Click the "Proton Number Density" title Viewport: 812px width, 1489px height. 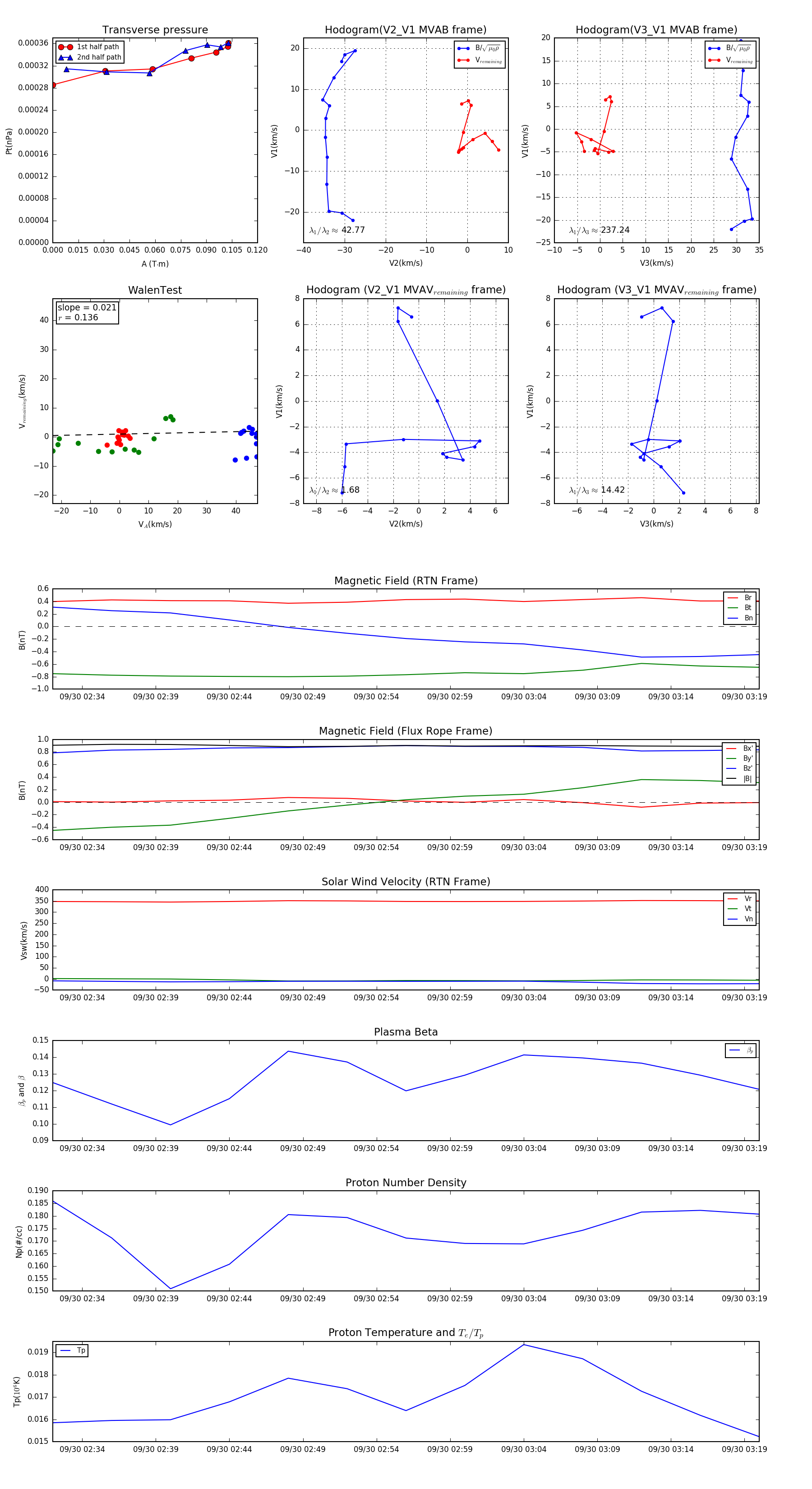[406, 1183]
